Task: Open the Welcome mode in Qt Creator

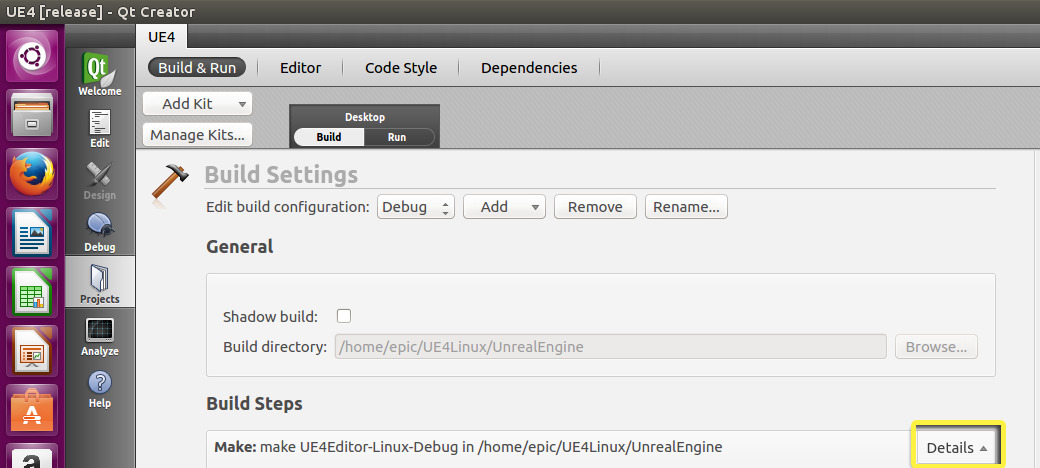Action: point(99,75)
